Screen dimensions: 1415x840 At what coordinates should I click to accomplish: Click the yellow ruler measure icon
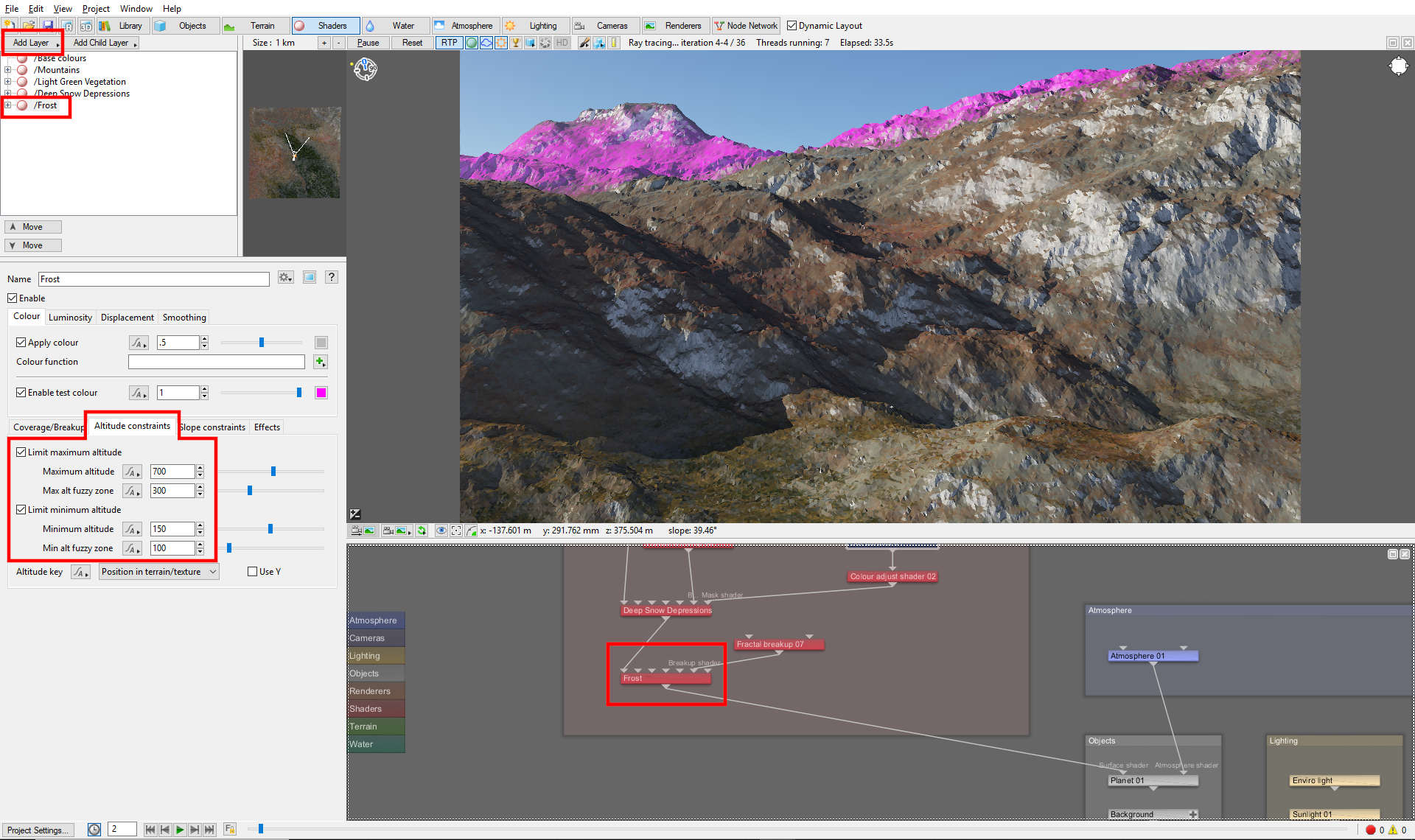(614, 43)
